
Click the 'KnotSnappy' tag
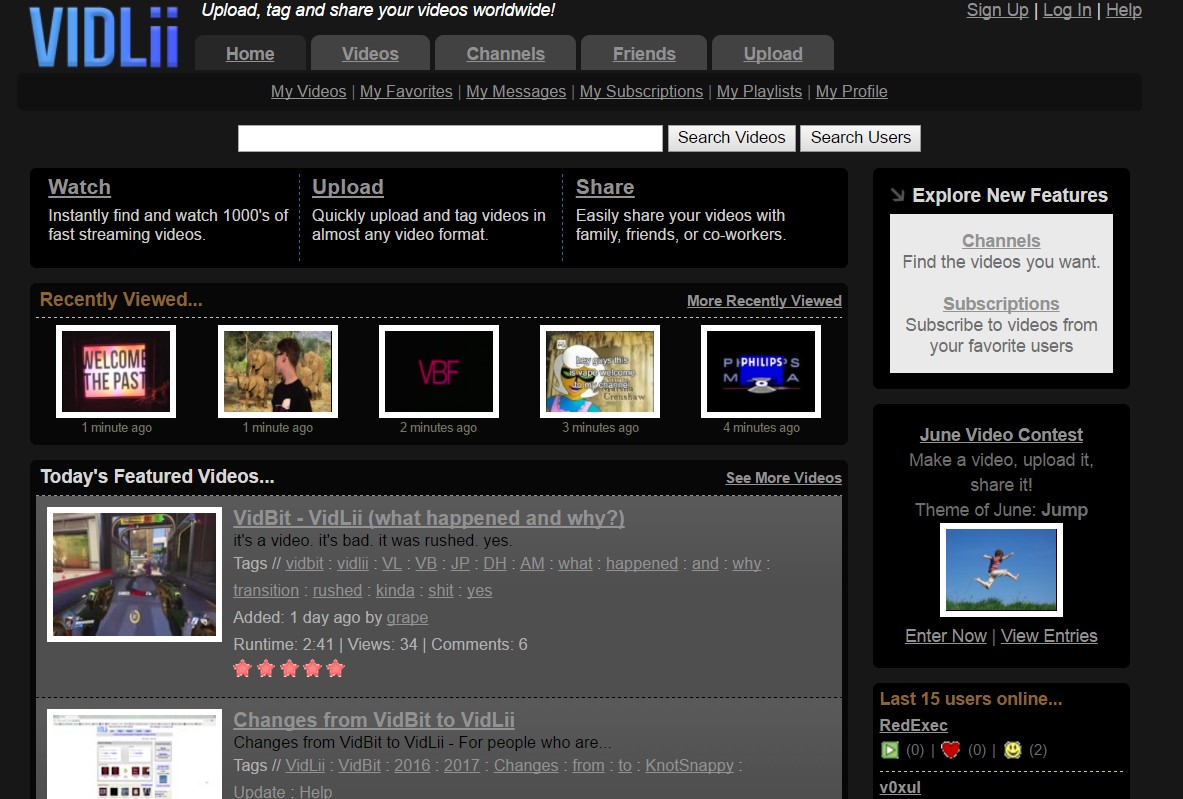click(x=689, y=766)
